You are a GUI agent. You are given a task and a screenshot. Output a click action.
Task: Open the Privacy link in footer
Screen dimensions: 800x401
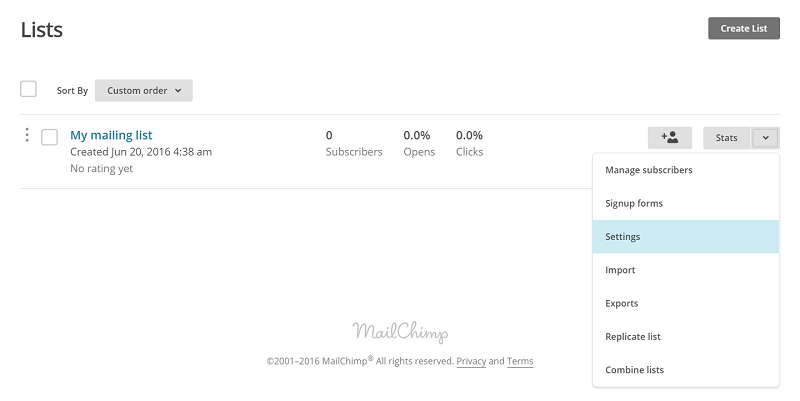click(471, 361)
